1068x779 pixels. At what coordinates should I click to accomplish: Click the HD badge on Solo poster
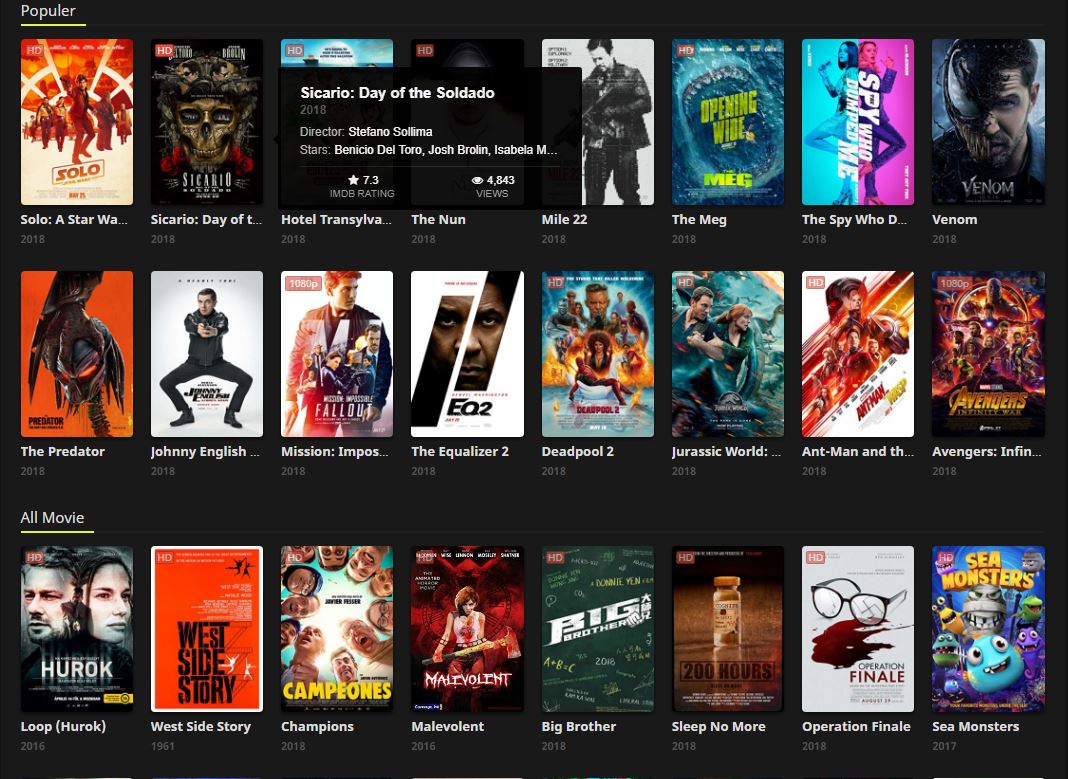tap(34, 50)
